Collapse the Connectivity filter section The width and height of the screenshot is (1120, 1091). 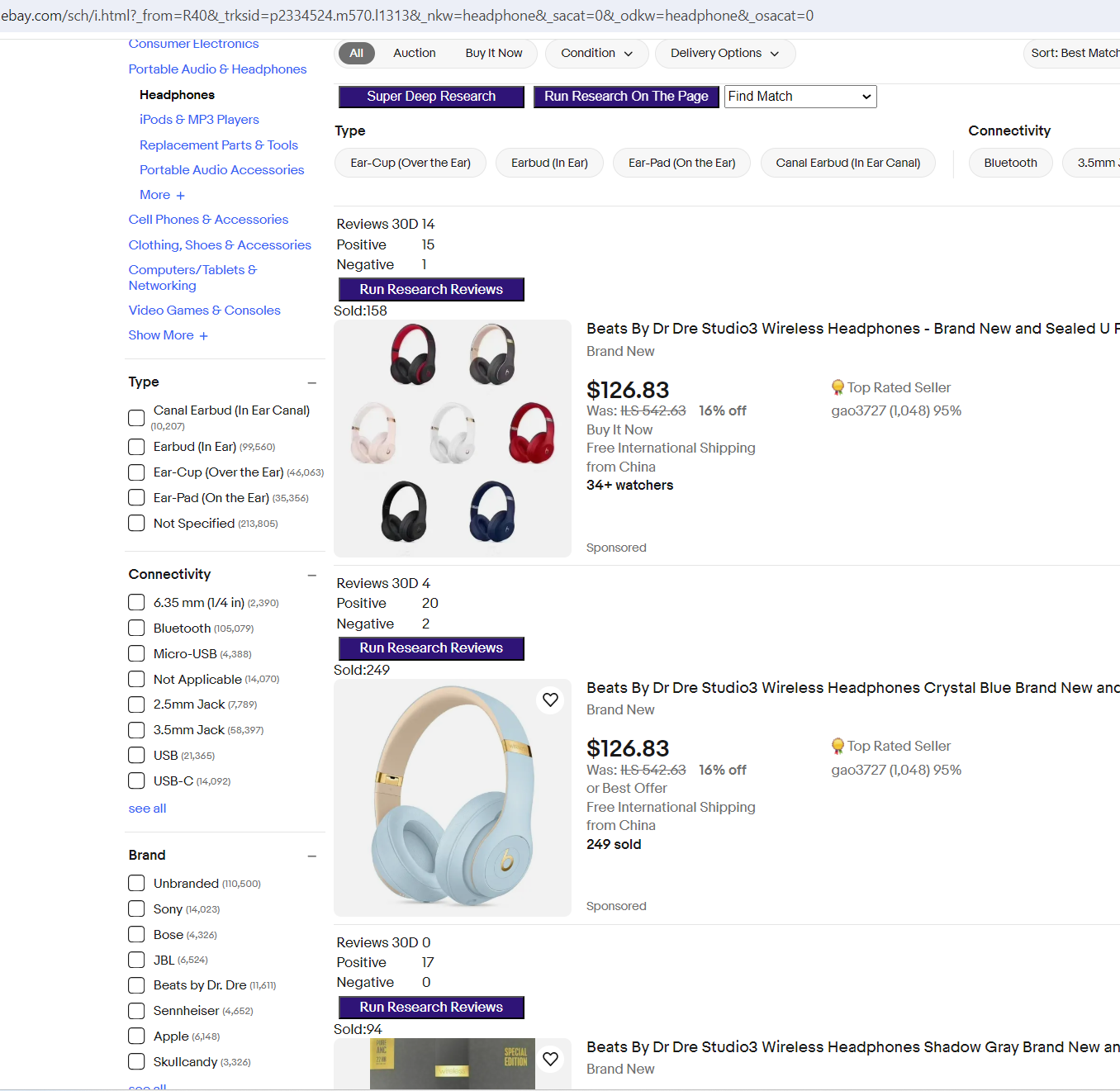(312, 576)
